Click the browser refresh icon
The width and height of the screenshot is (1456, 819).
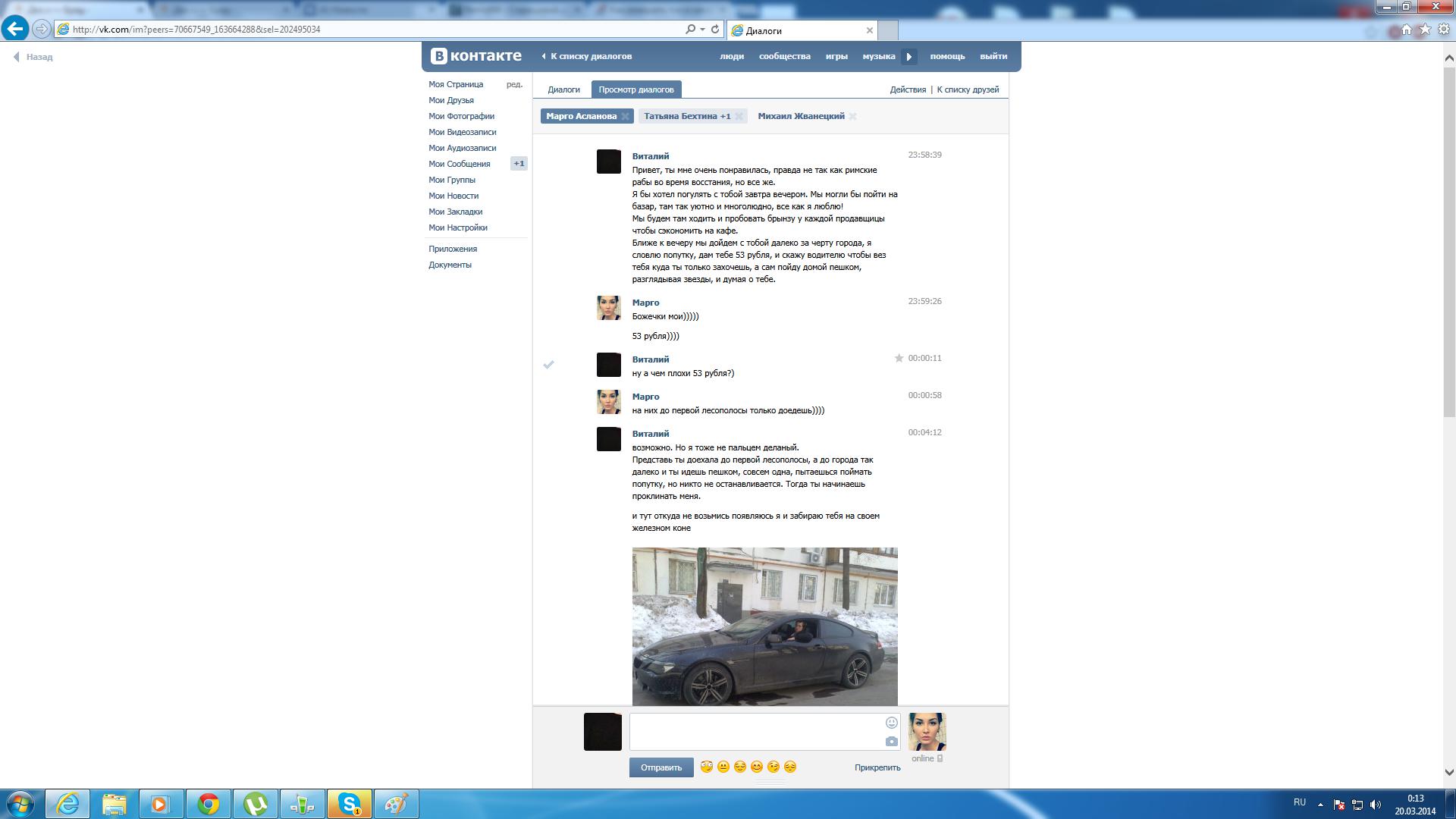(714, 30)
